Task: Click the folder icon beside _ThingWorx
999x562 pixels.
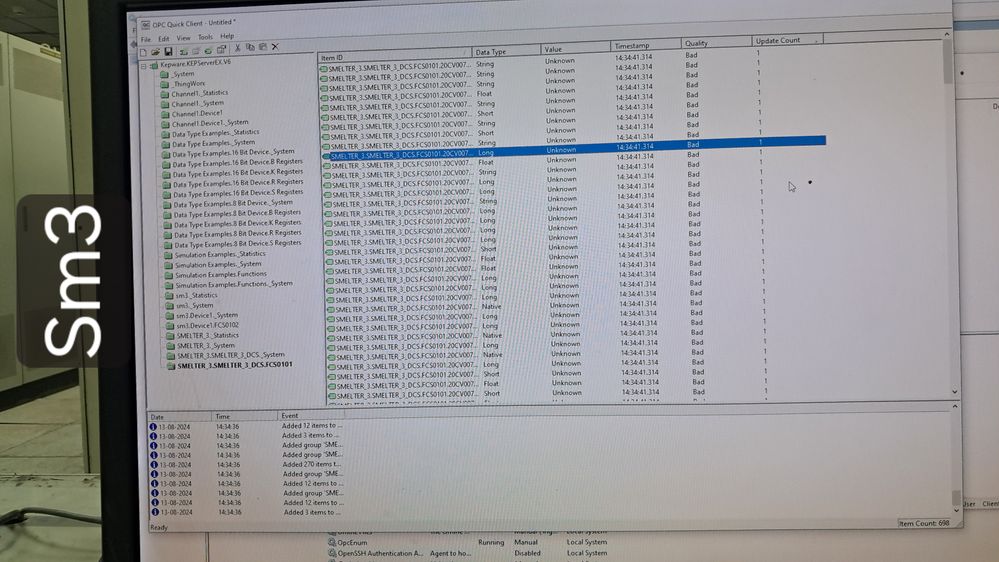Action: pos(164,85)
